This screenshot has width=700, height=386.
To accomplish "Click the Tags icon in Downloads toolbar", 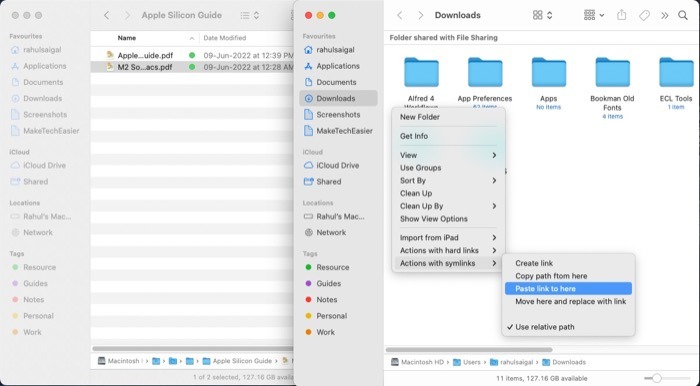I will click(x=644, y=16).
